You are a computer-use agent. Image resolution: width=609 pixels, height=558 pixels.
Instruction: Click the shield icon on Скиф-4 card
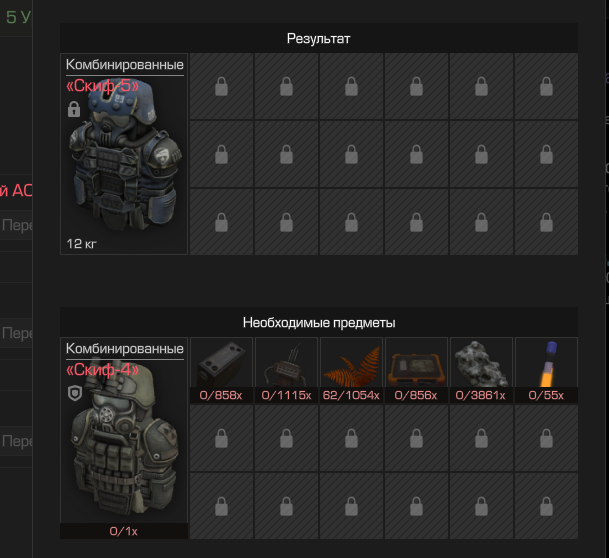pos(75,393)
